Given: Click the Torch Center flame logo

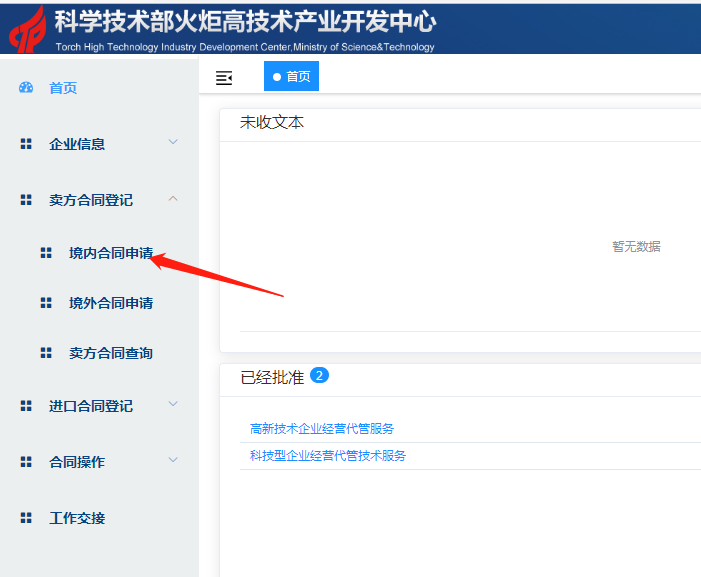Looking at the screenshot, I should click(28, 30).
